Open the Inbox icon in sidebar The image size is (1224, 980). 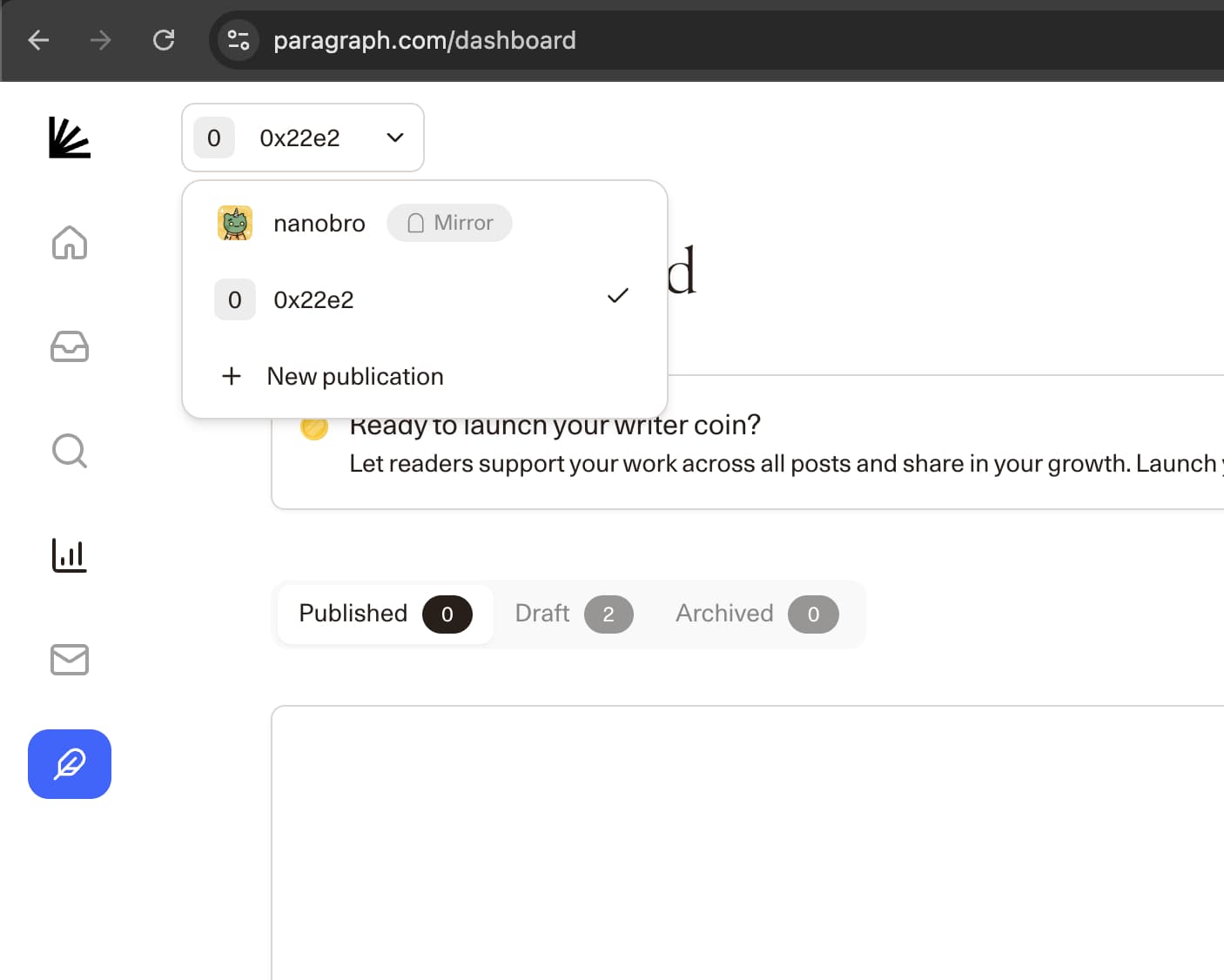point(69,346)
